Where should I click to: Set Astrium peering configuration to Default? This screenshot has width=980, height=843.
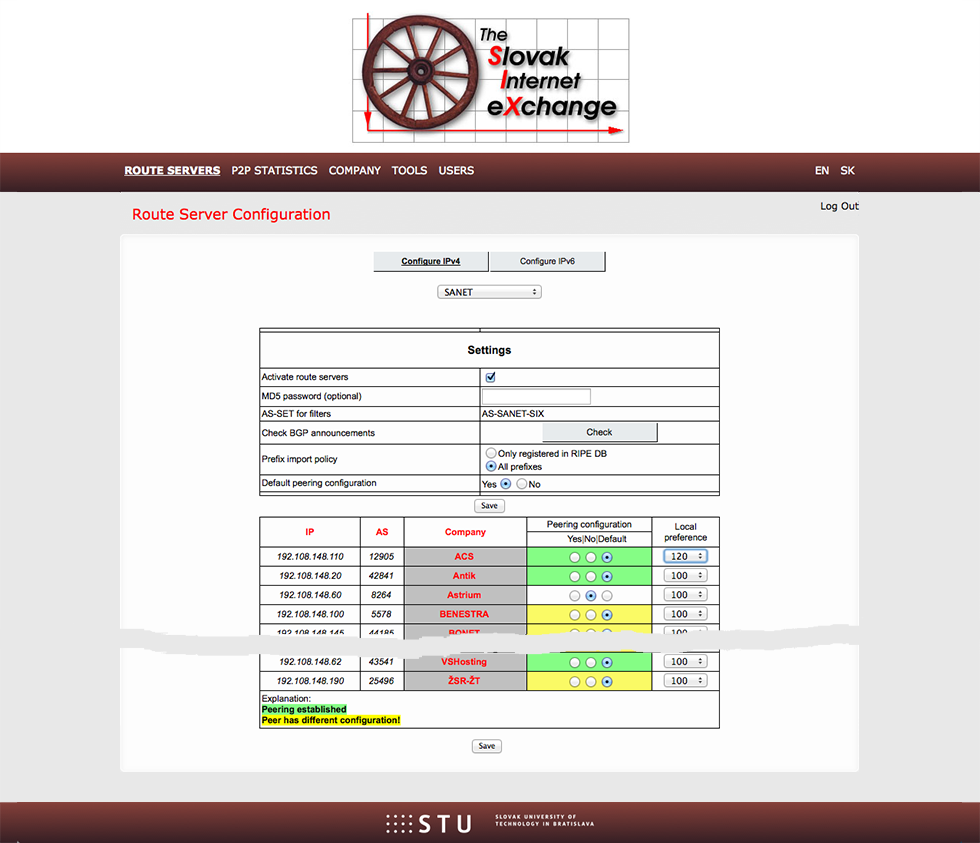607,596
